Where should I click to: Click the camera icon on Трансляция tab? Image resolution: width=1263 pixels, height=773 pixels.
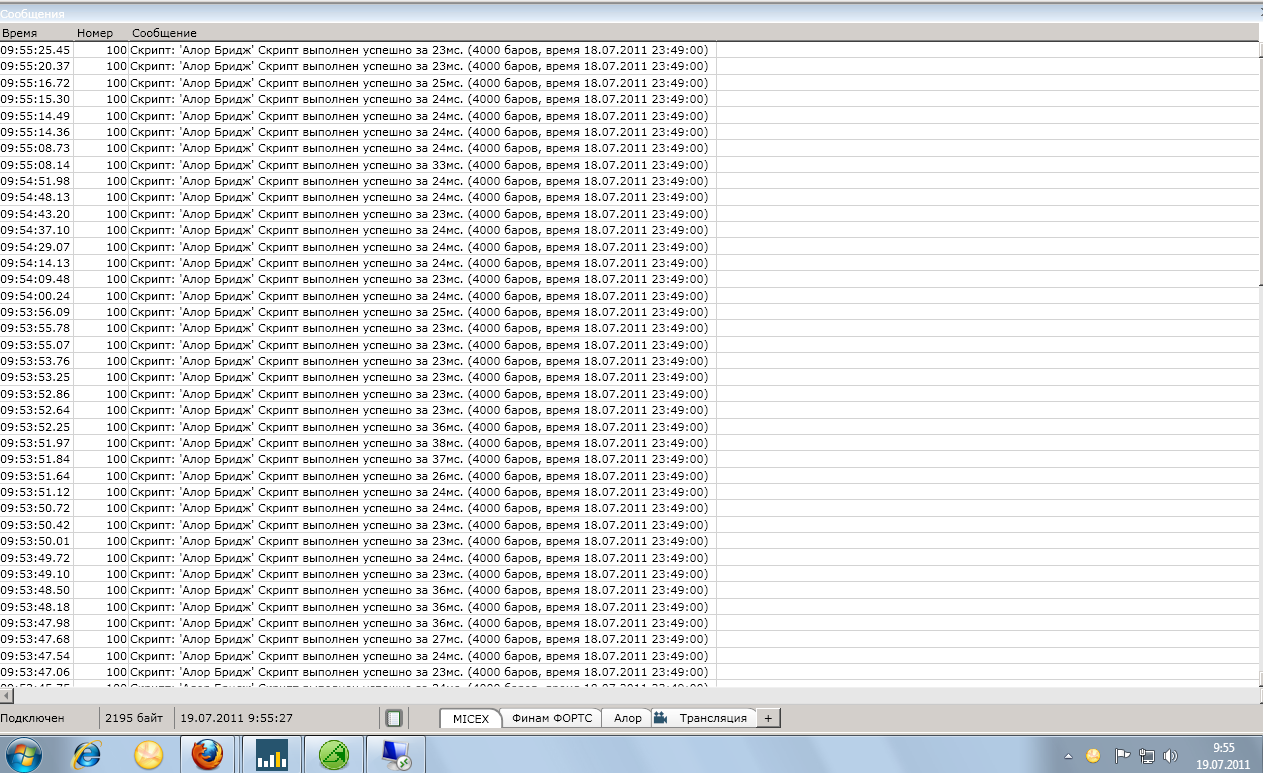click(x=661, y=718)
